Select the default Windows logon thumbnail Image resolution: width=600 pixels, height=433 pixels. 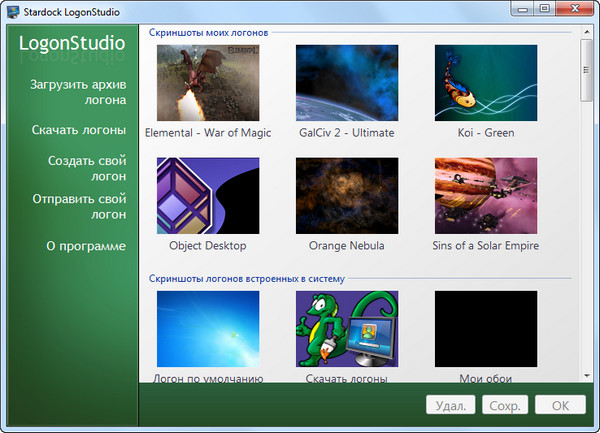[208, 329]
